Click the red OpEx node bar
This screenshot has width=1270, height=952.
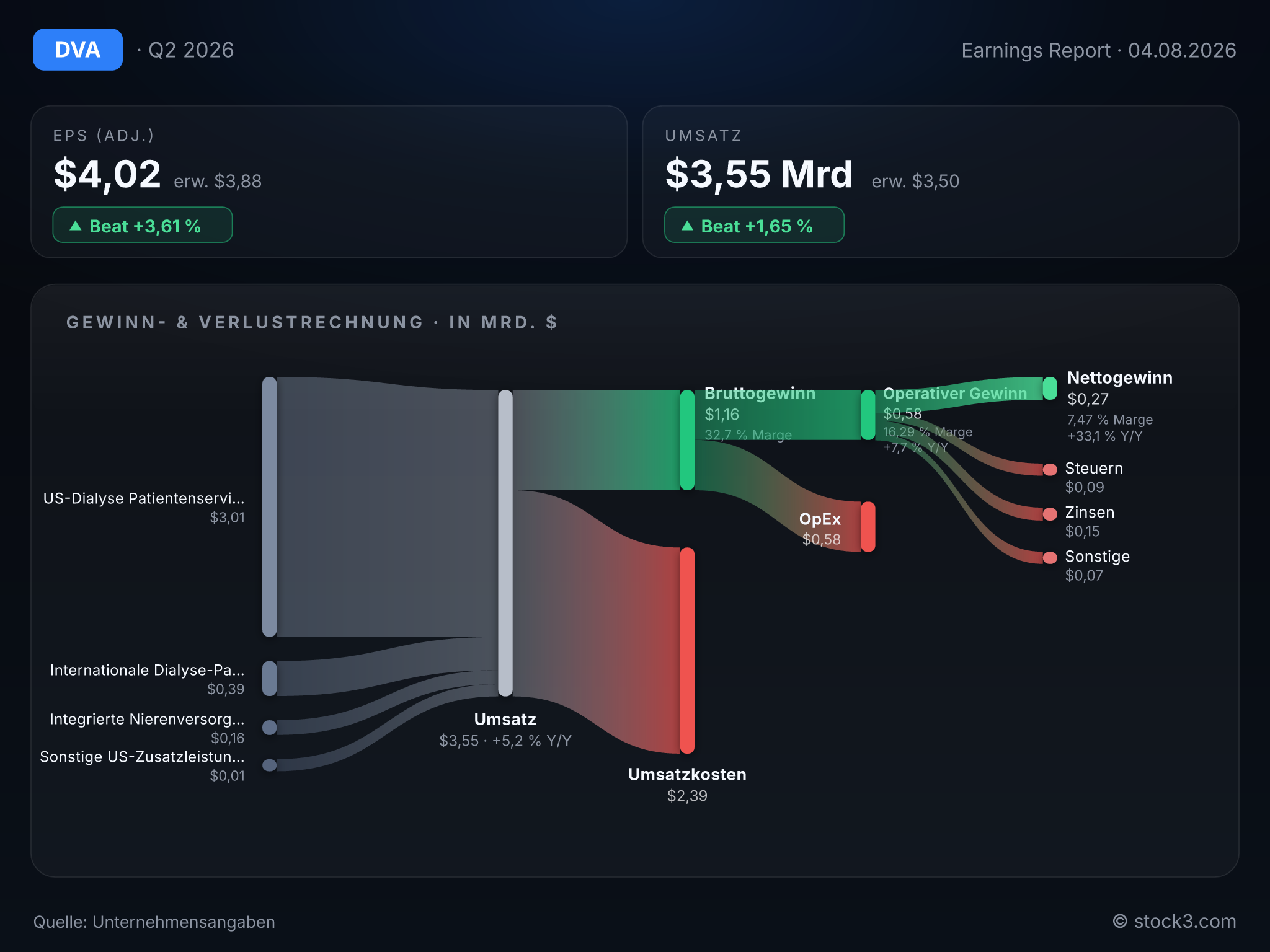(868, 527)
